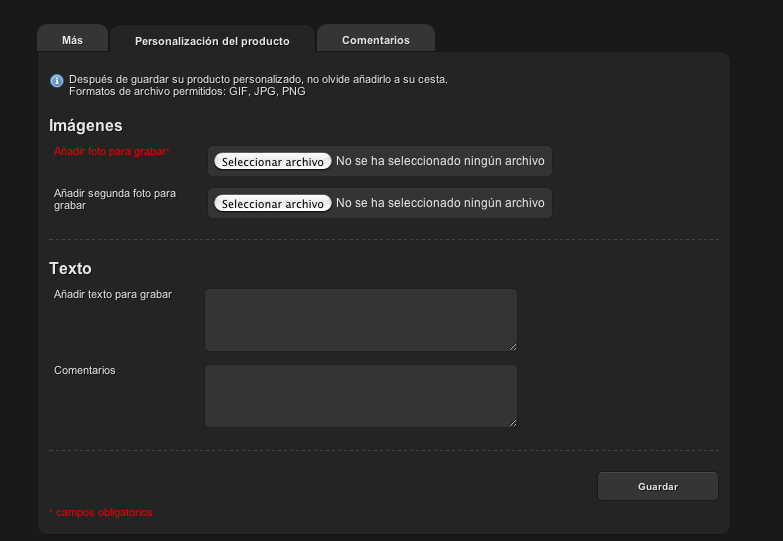
Task: Click the second photo's no-file-selected status text
Action: click(440, 203)
